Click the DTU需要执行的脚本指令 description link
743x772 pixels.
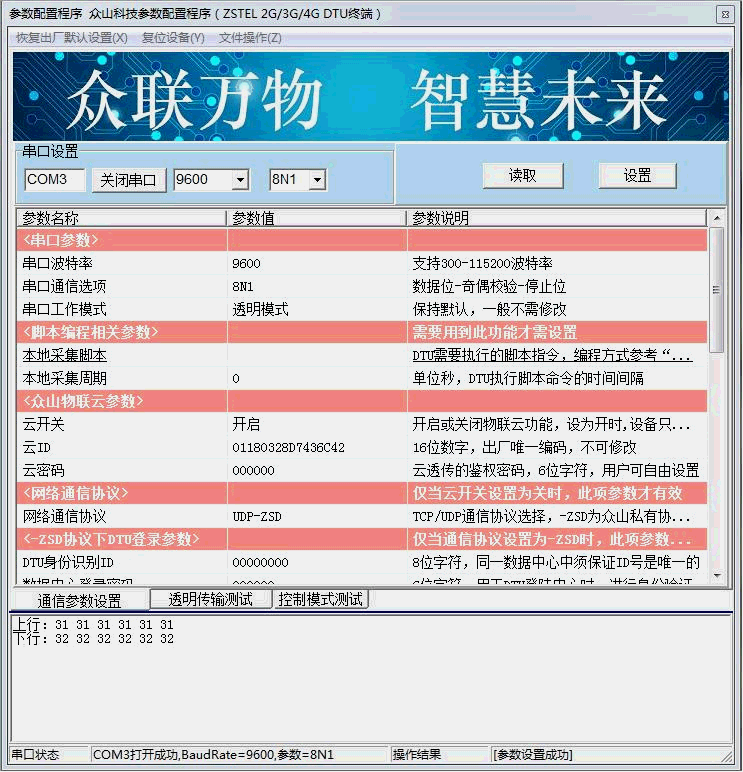tap(552, 355)
